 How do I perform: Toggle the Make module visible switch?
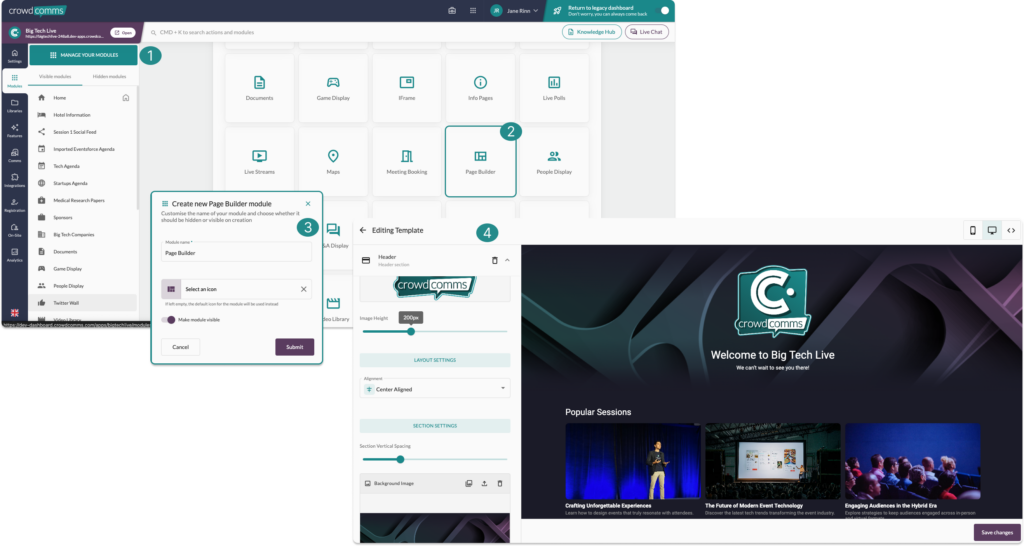[169, 320]
